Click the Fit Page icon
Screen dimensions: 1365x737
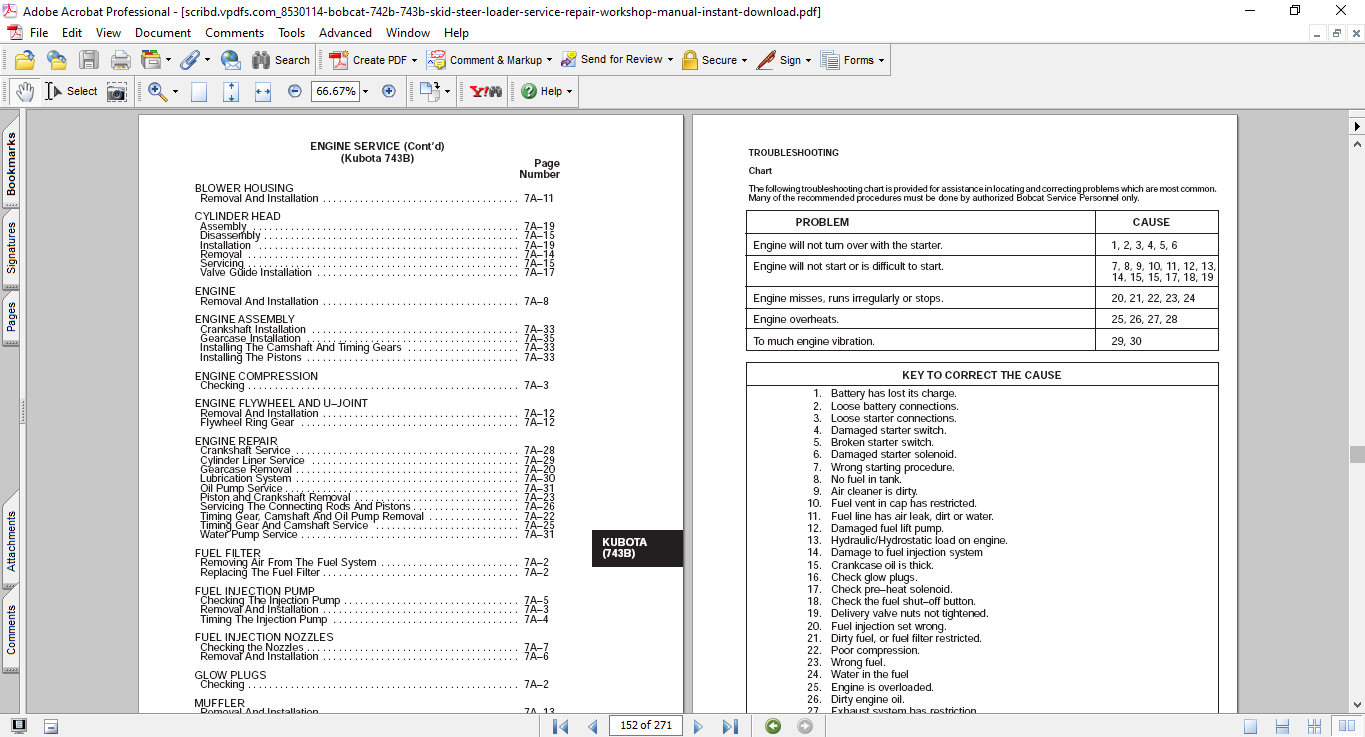[x=231, y=91]
